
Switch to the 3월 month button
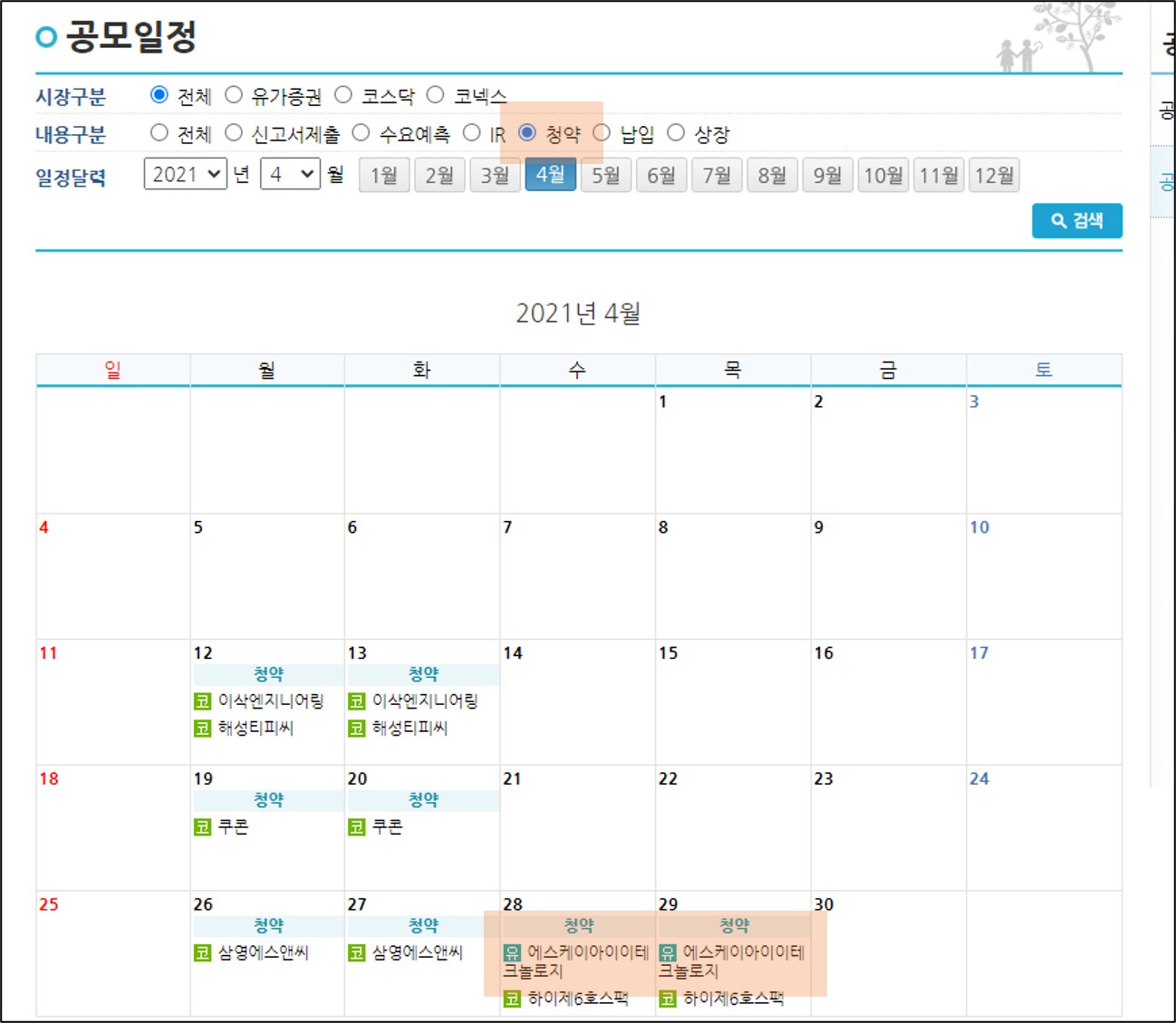click(x=495, y=175)
